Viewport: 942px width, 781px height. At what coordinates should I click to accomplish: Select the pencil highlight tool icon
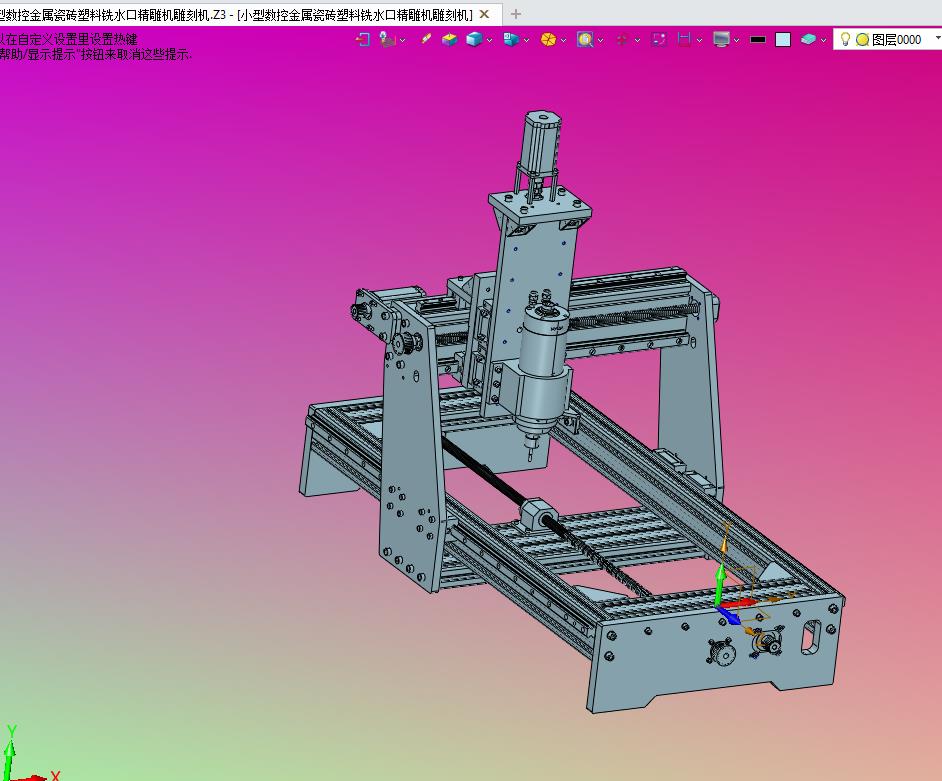[426, 39]
